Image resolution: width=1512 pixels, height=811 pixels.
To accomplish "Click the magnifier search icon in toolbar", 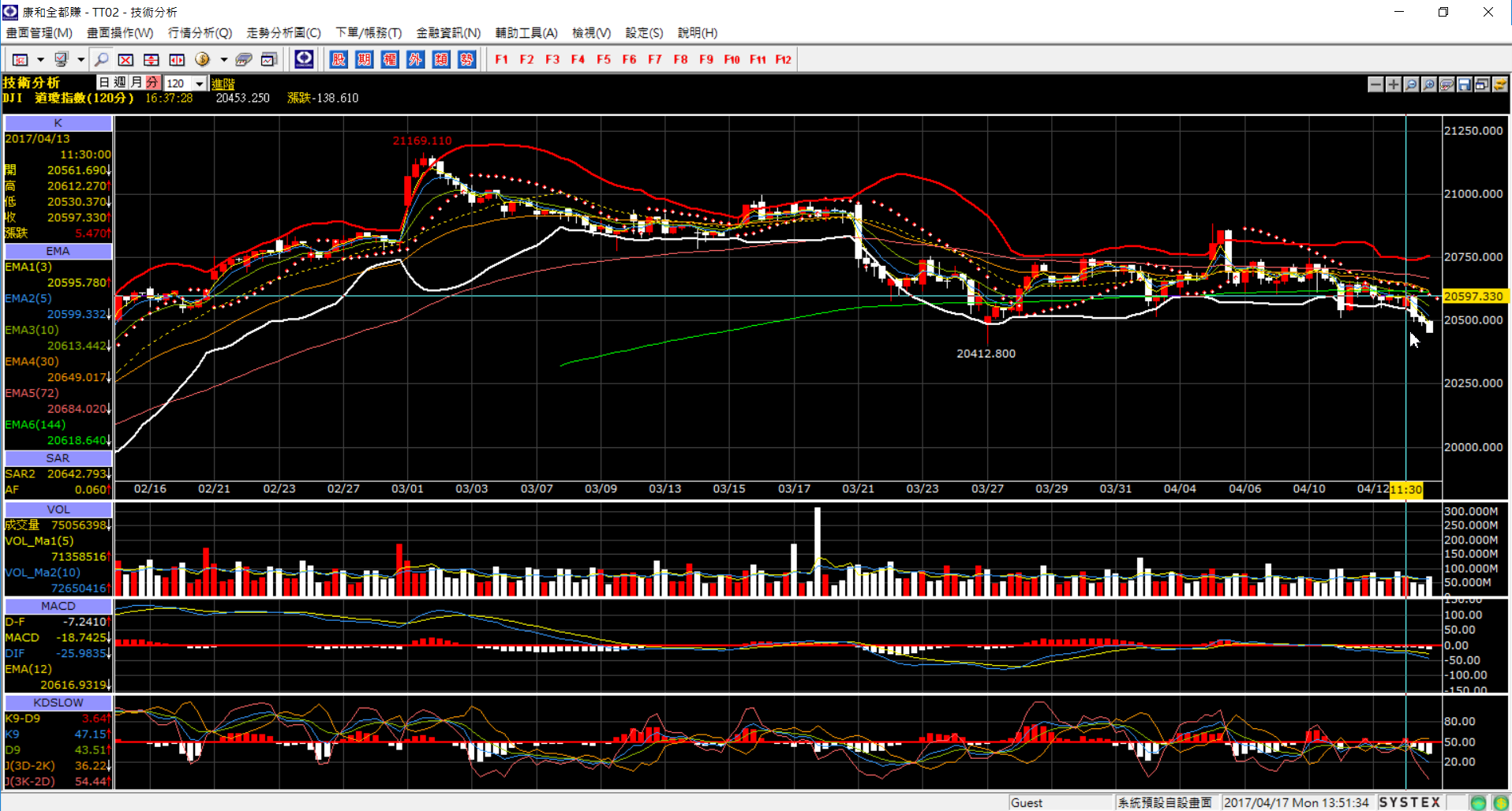I will (101, 60).
